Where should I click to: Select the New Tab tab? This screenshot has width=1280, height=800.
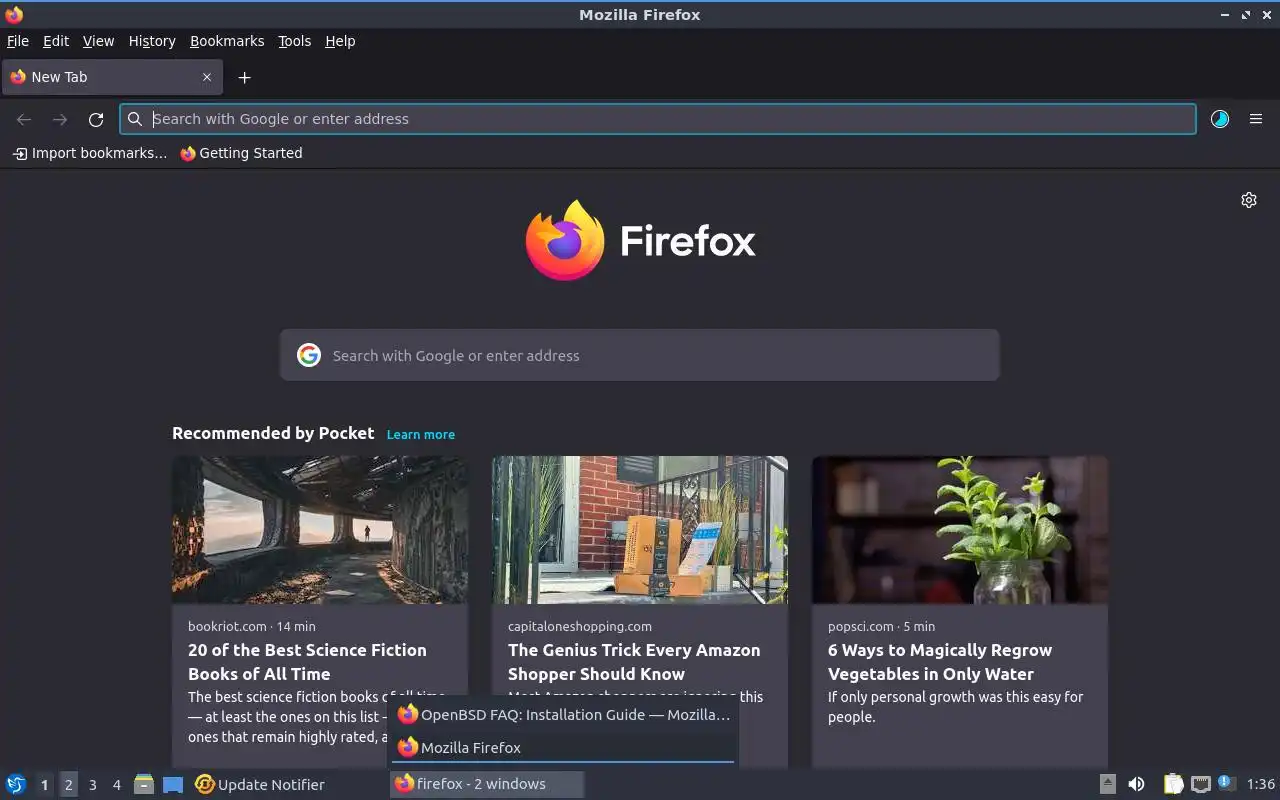(111, 77)
